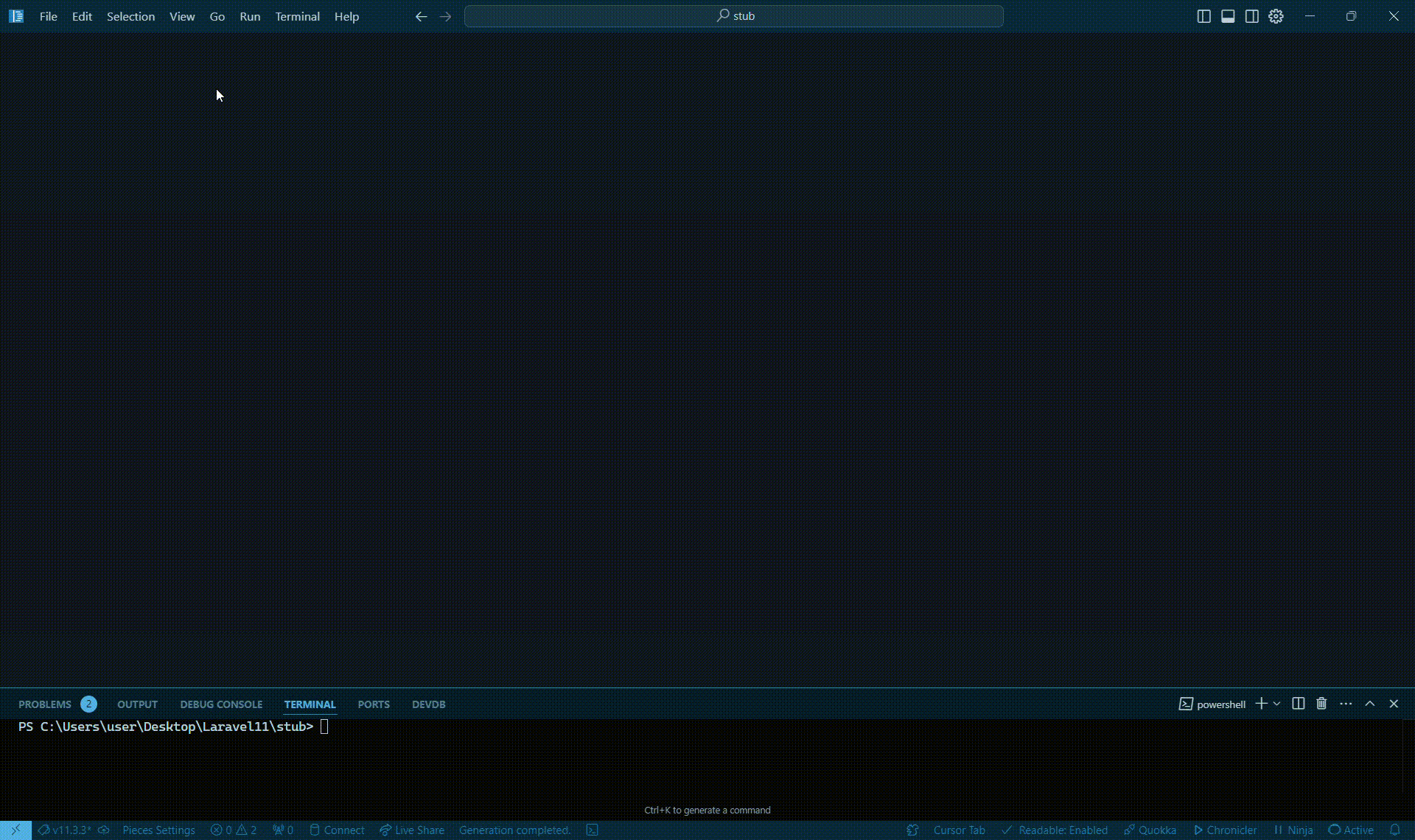Open forwarded ports indicator showing 0
Image resolution: width=1415 pixels, height=840 pixels.
point(283,830)
